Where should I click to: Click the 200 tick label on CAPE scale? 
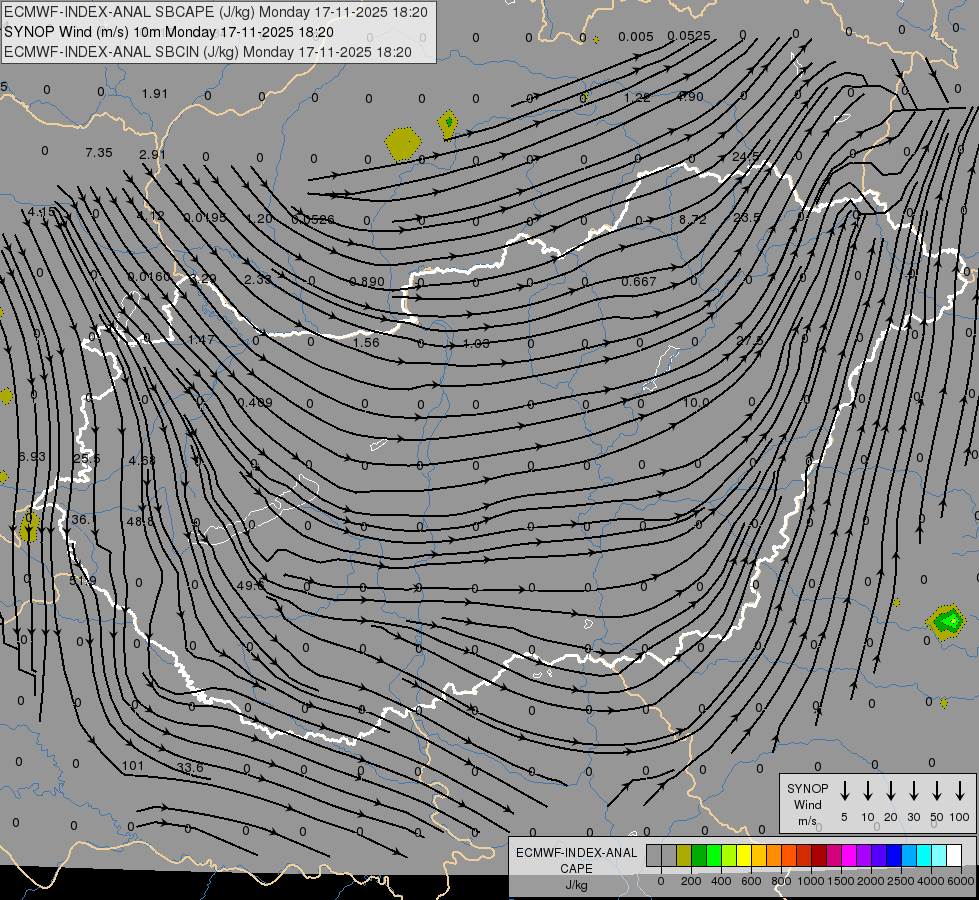point(691,881)
